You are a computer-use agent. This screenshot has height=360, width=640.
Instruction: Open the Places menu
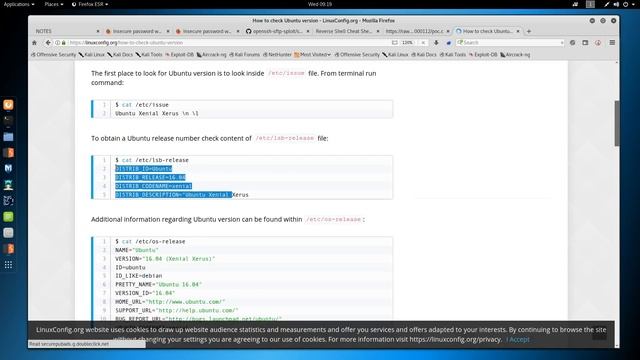pyautogui.click(x=53, y=4)
